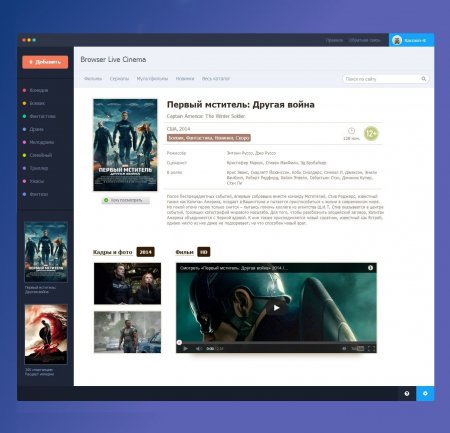Open the Правила link in top bar
The image size is (450, 433).
[x=334, y=40]
